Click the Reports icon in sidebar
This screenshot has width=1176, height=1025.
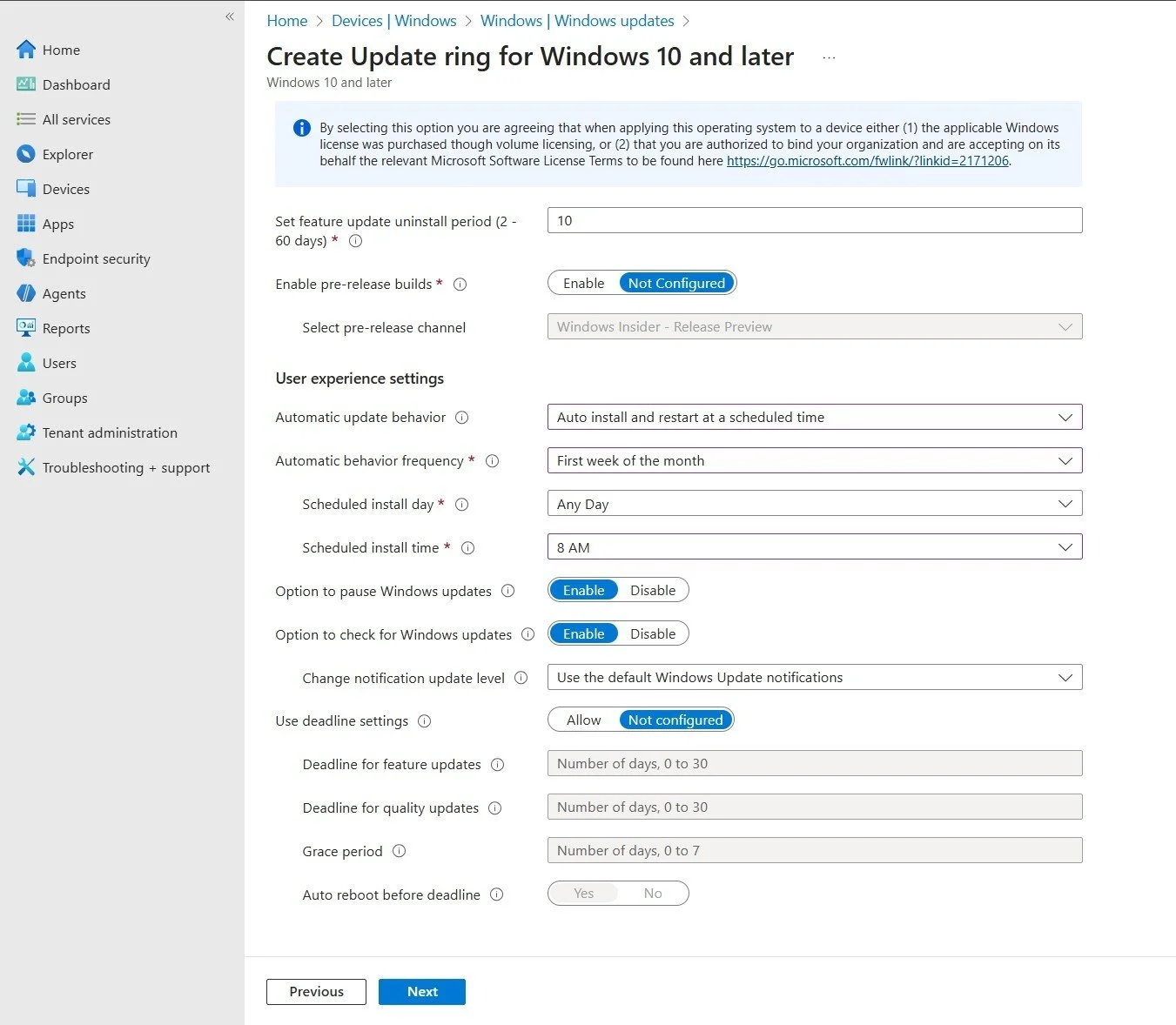pos(26,328)
